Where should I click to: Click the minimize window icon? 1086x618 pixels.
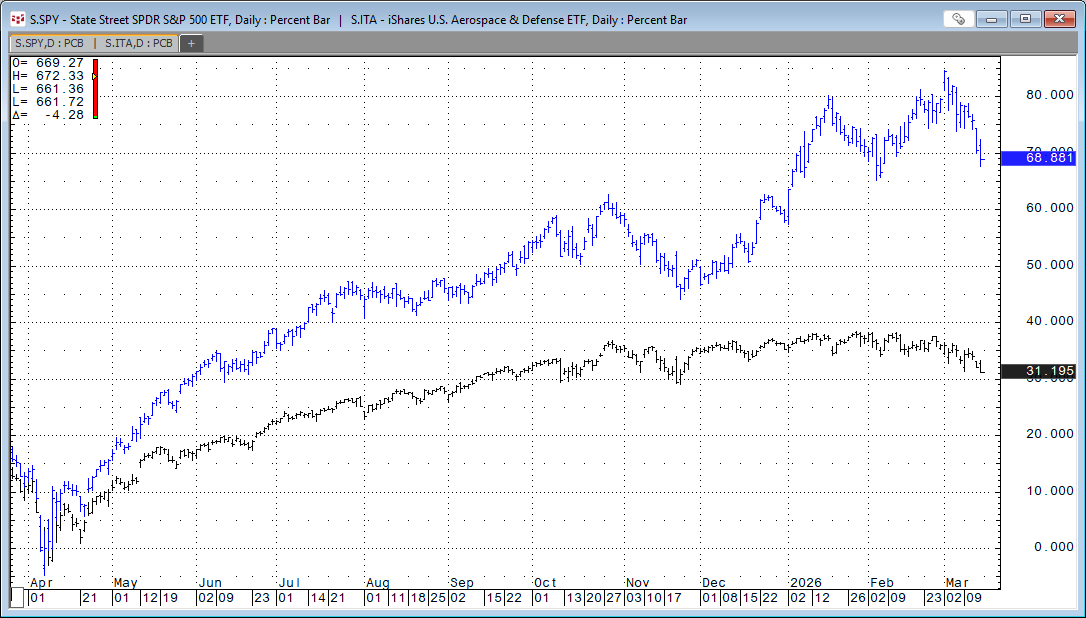(991, 18)
